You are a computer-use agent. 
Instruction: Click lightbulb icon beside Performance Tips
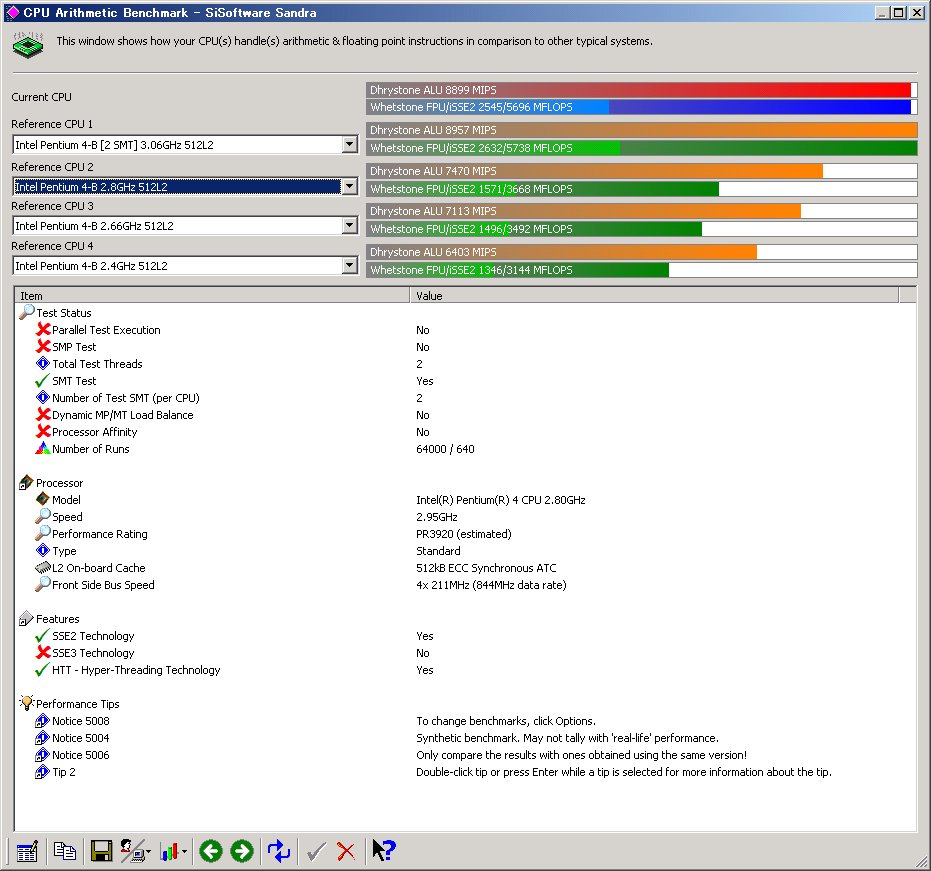(x=27, y=703)
